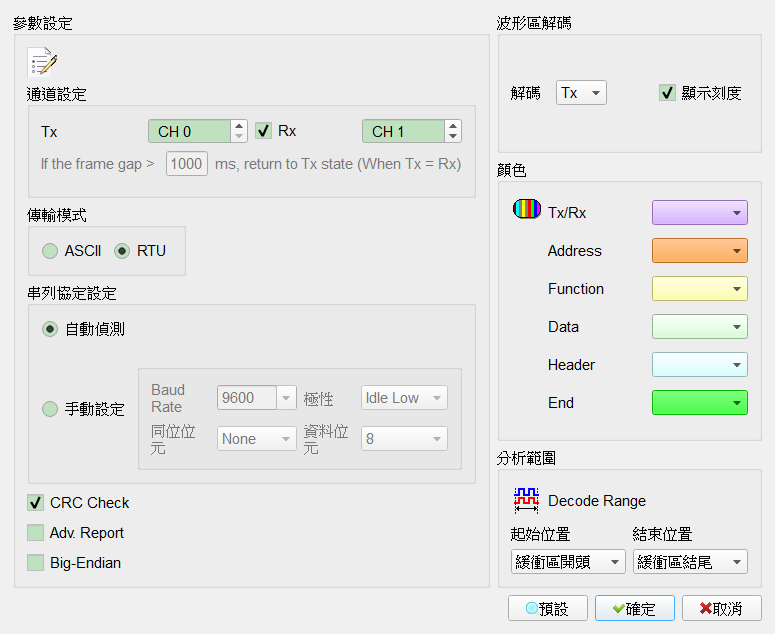
Task: Pick the Function yellow color swatch
Action: [x=700, y=289]
